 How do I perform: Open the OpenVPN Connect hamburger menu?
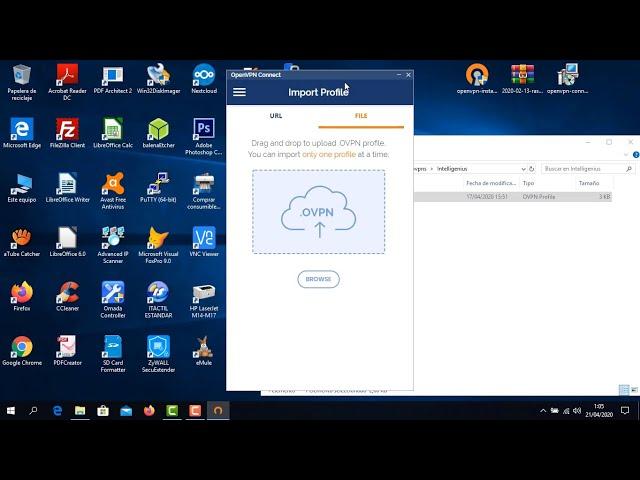coord(239,92)
